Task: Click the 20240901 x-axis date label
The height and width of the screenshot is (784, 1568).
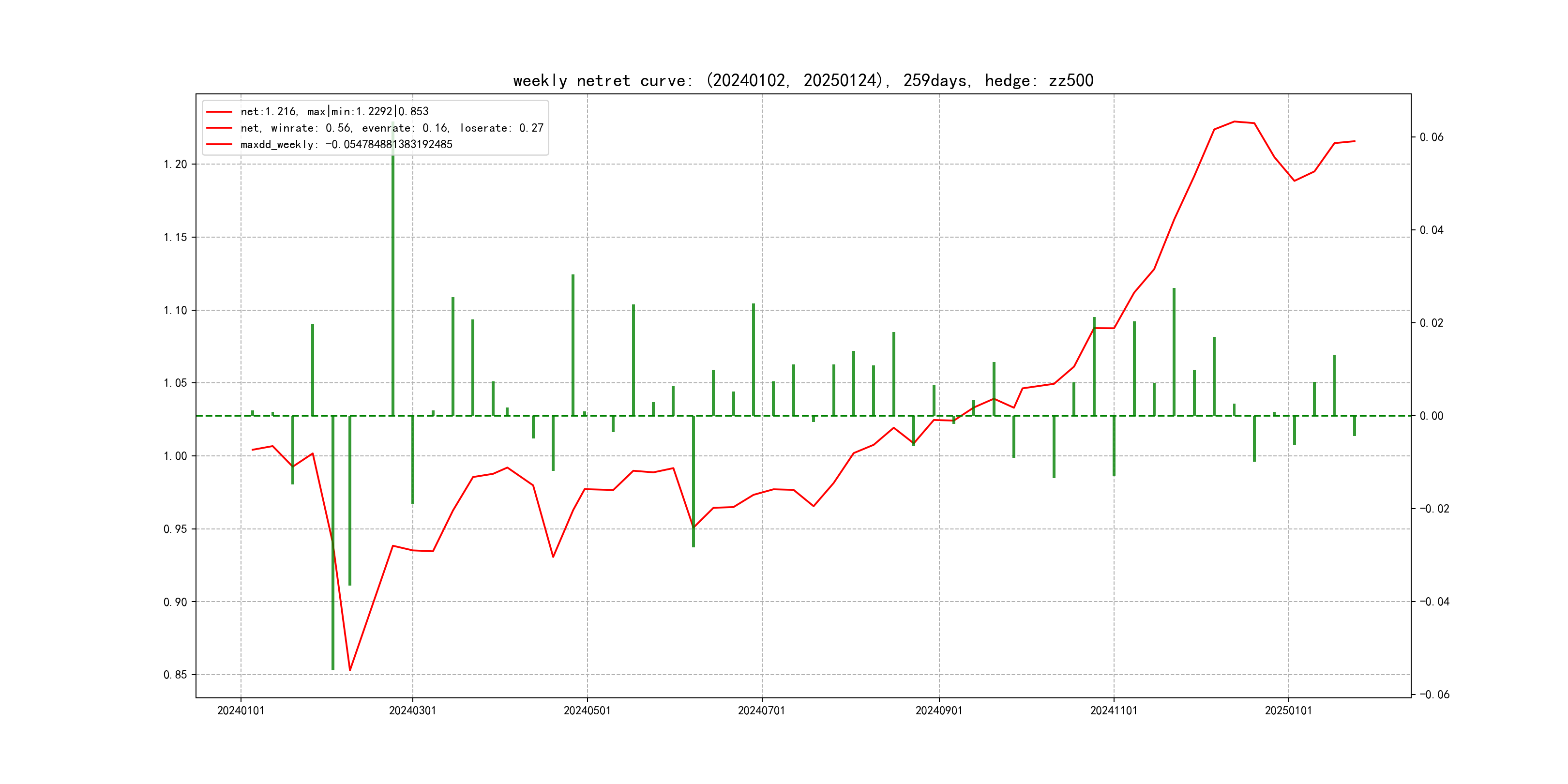Action: [x=938, y=710]
